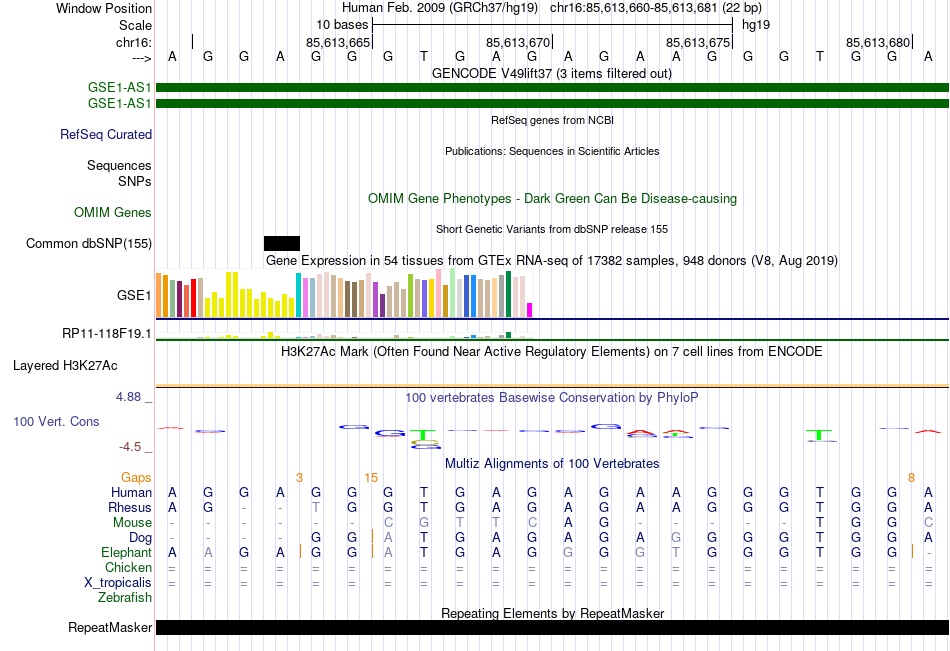Click the first GSE1-AS1 track label
This screenshot has height=651, width=950.
tap(119, 87)
